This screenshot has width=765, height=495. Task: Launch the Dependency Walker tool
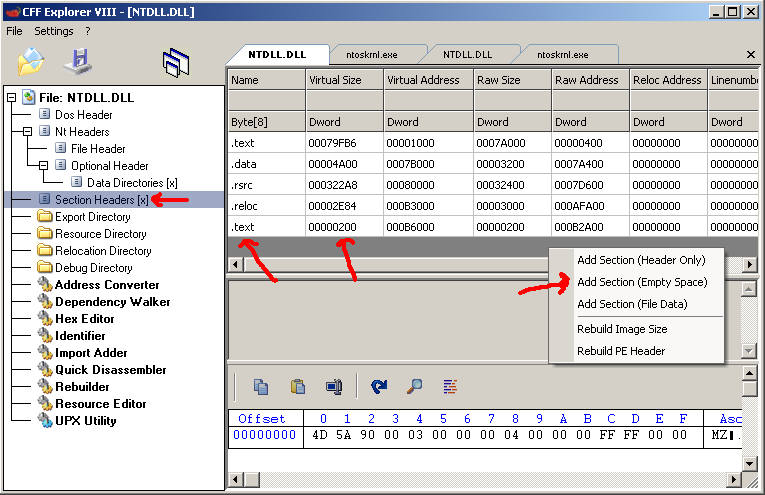pyautogui.click(x=113, y=302)
